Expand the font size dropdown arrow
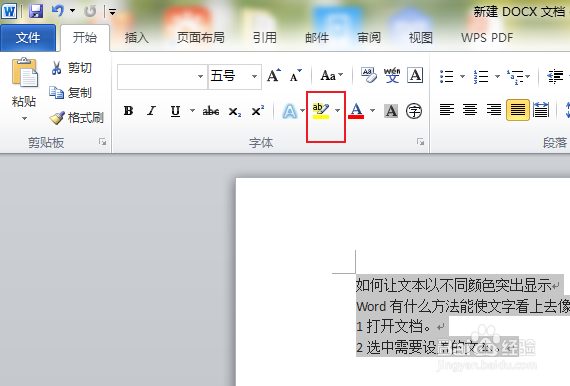Image resolution: width=570 pixels, height=386 pixels. [x=254, y=76]
